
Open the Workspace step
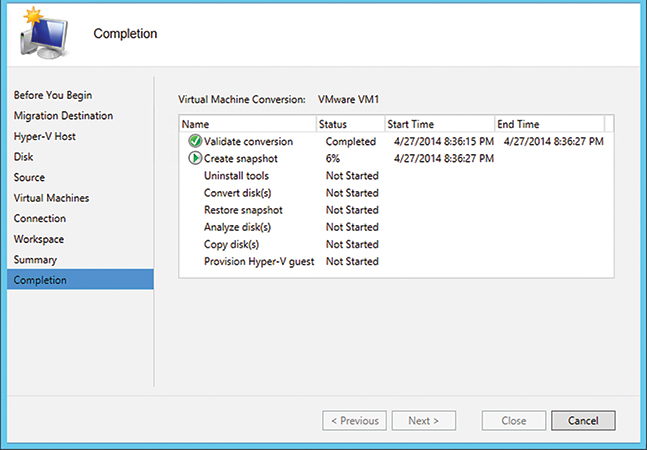(x=39, y=239)
